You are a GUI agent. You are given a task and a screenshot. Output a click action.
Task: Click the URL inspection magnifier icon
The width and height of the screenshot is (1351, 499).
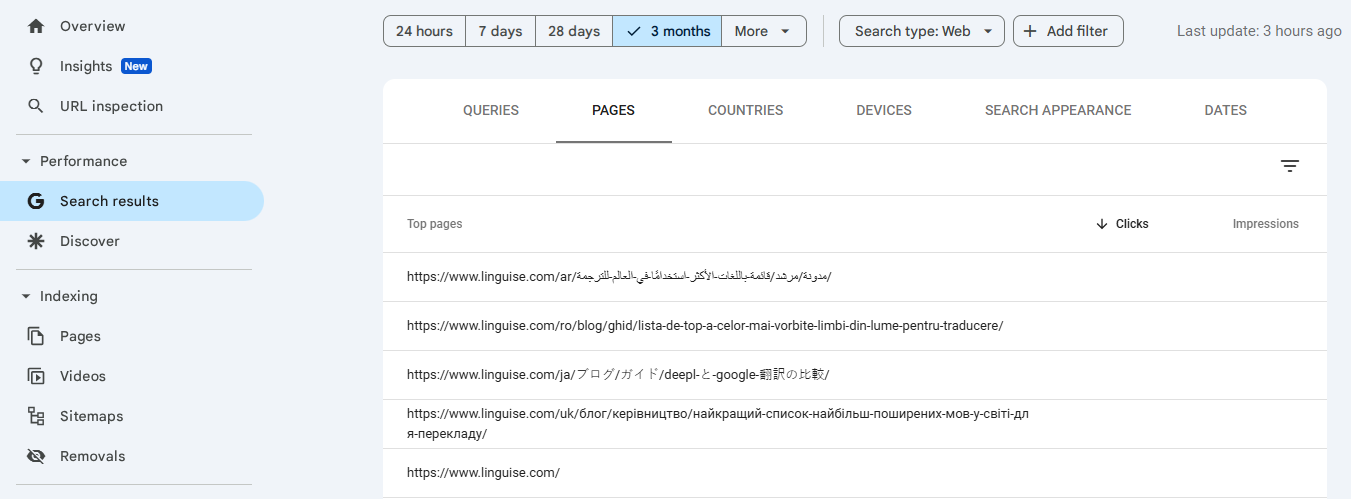pos(36,106)
